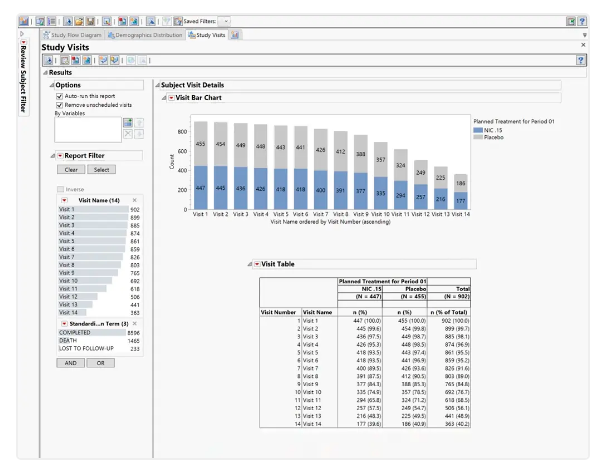The width and height of the screenshot is (600, 465).
Task: Click the gray Placebo bar for Visit 14
Action: (x=460, y=183)
